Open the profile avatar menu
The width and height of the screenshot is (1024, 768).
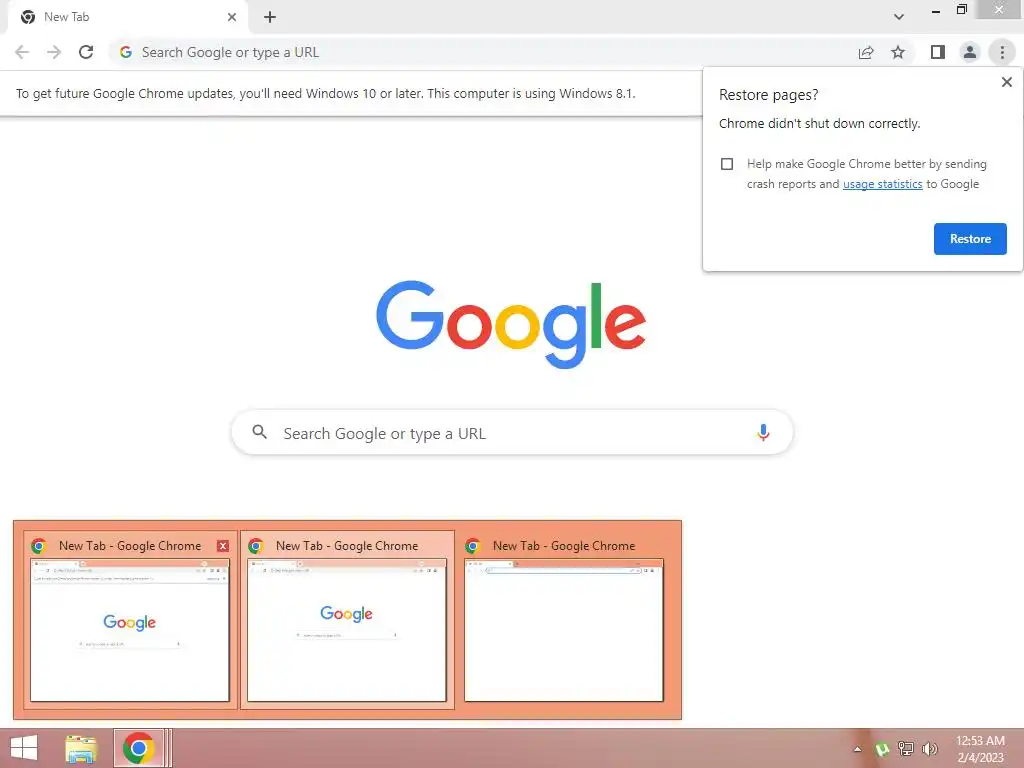pyautogui.click(x=970, y=52)
